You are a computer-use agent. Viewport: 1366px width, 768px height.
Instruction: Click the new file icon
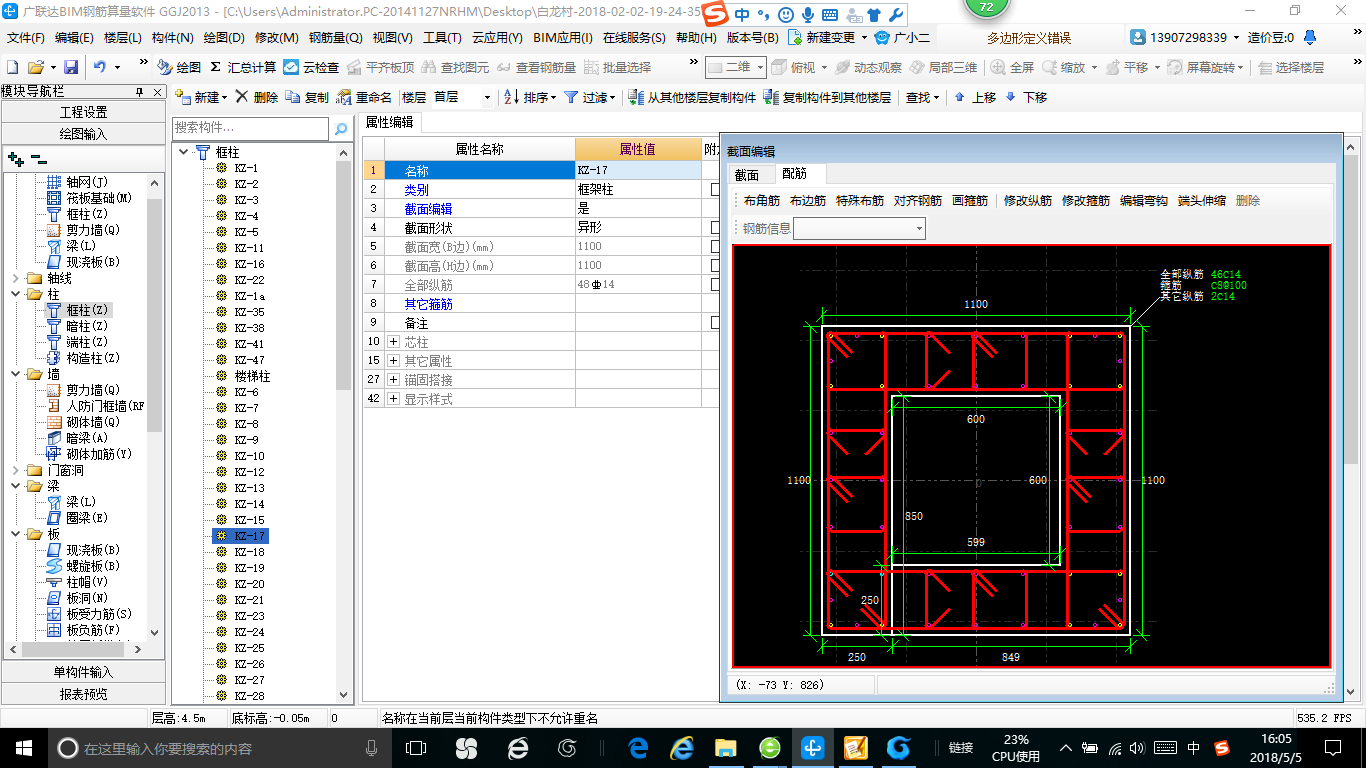coord(13,67)
